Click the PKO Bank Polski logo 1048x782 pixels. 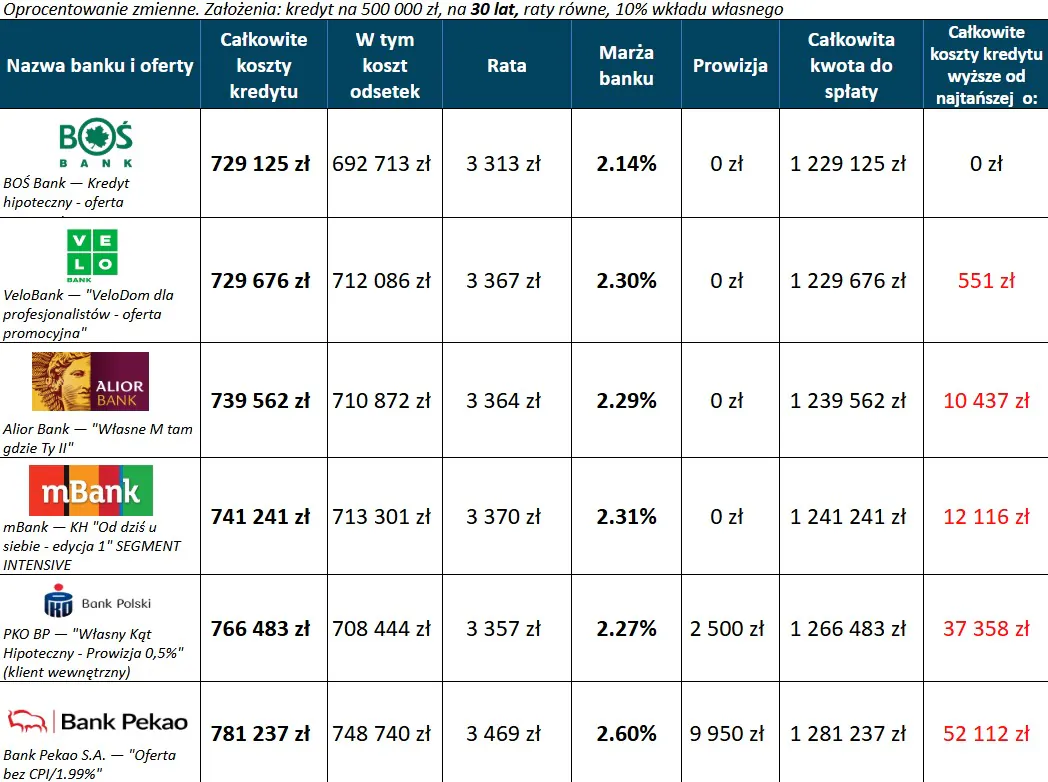coord(97,603)
